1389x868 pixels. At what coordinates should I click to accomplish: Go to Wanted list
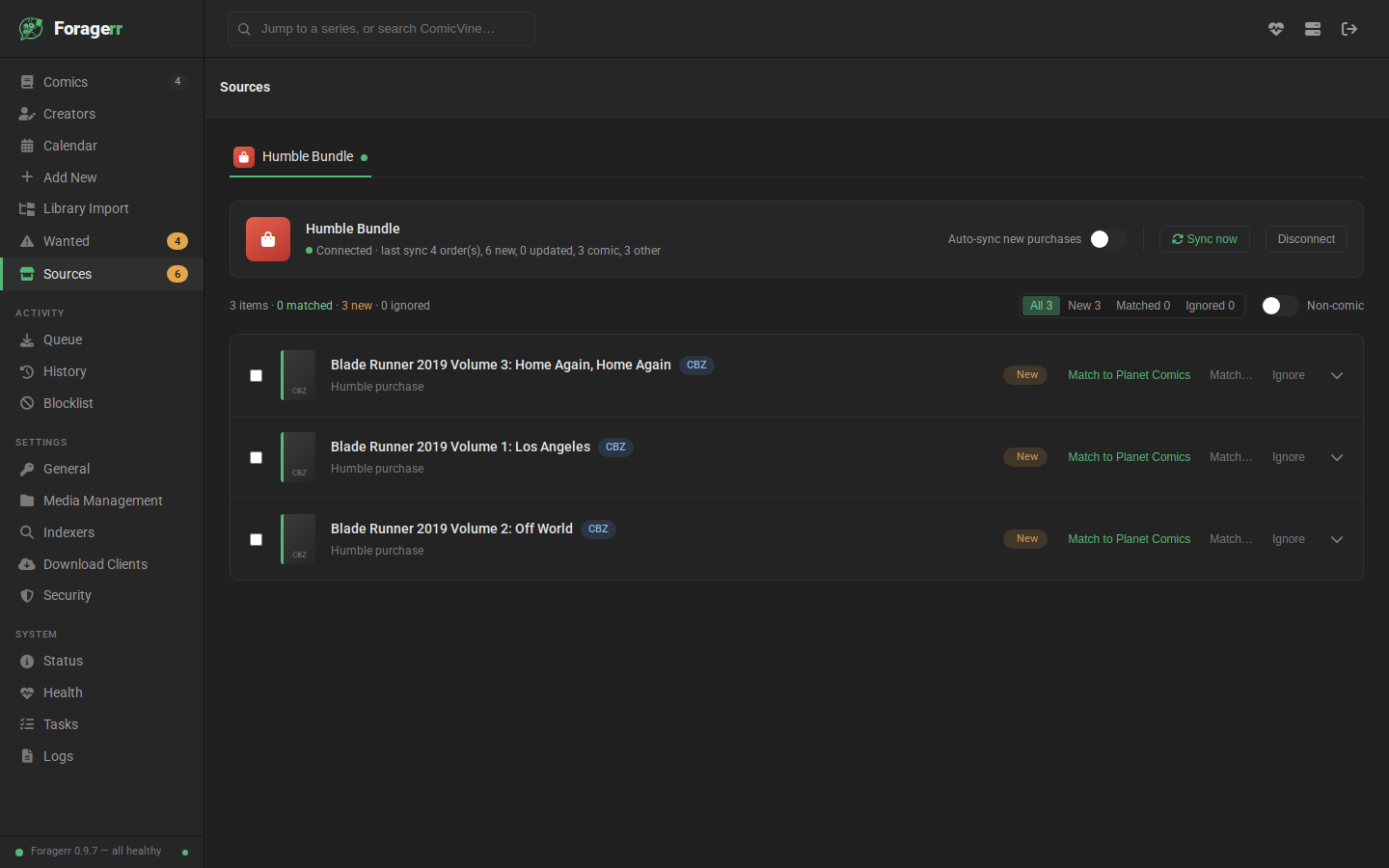pos(102,241)
